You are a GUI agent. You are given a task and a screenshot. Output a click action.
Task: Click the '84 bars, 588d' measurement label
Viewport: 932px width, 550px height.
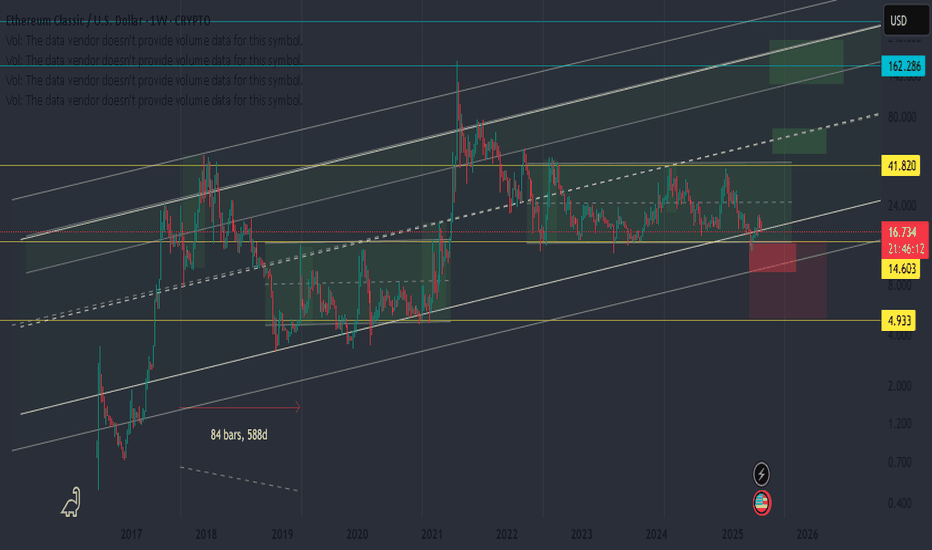(x=241, y=433)
